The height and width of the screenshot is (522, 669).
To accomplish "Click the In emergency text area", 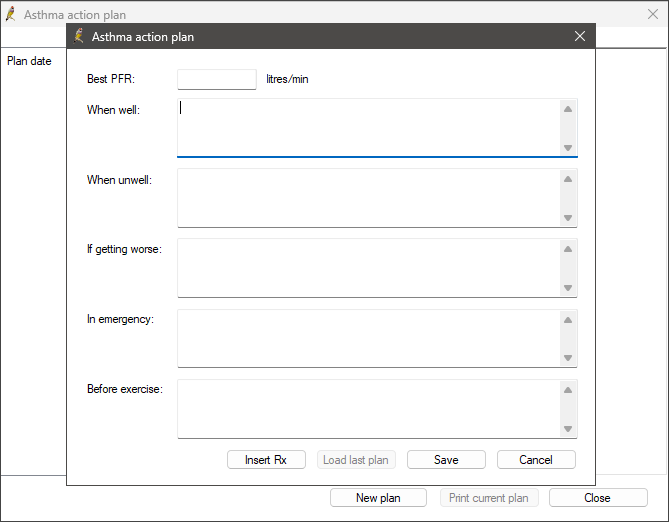I will 369,338.
